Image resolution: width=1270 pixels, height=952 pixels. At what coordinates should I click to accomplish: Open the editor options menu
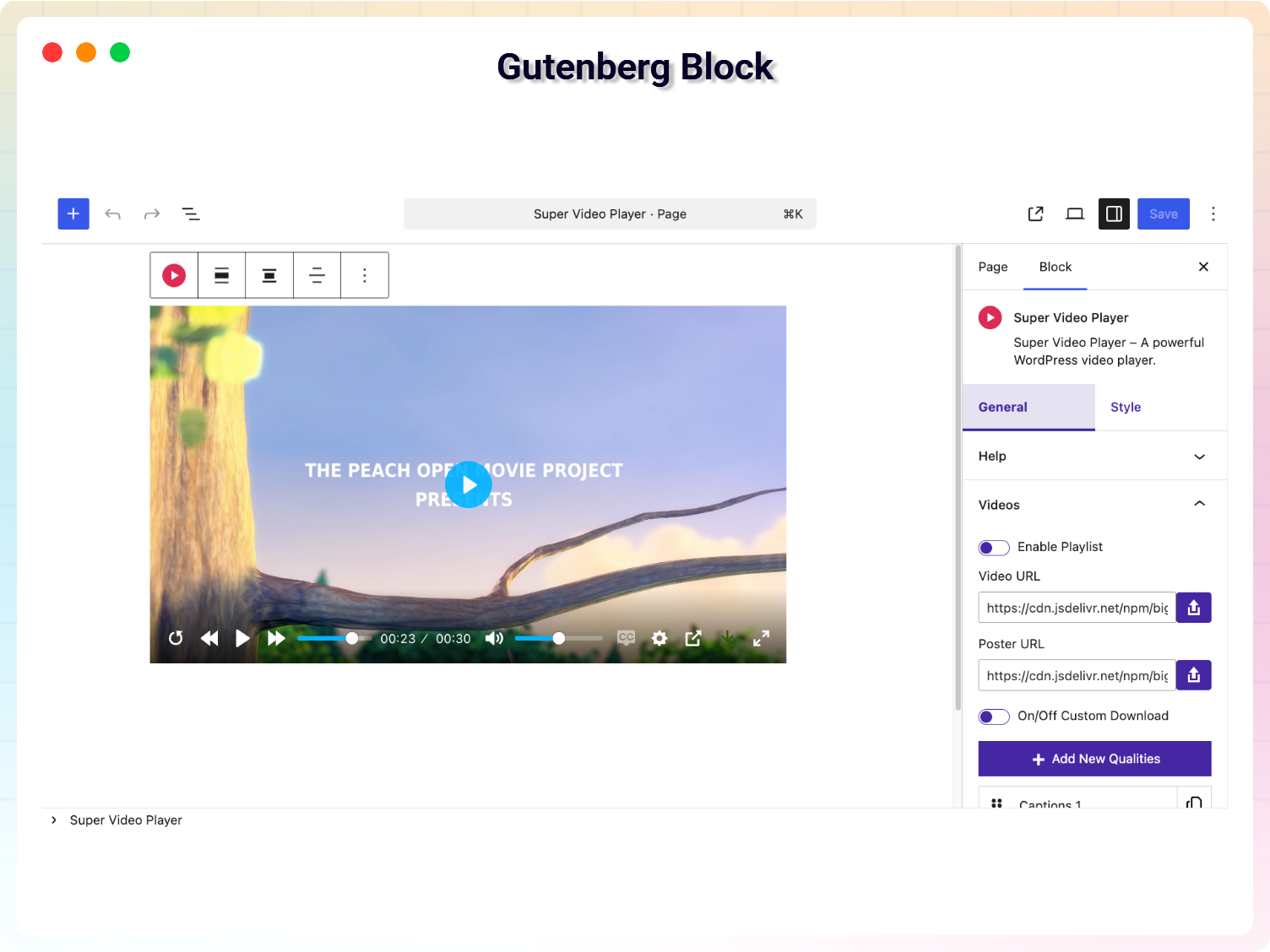point(1213,214)
